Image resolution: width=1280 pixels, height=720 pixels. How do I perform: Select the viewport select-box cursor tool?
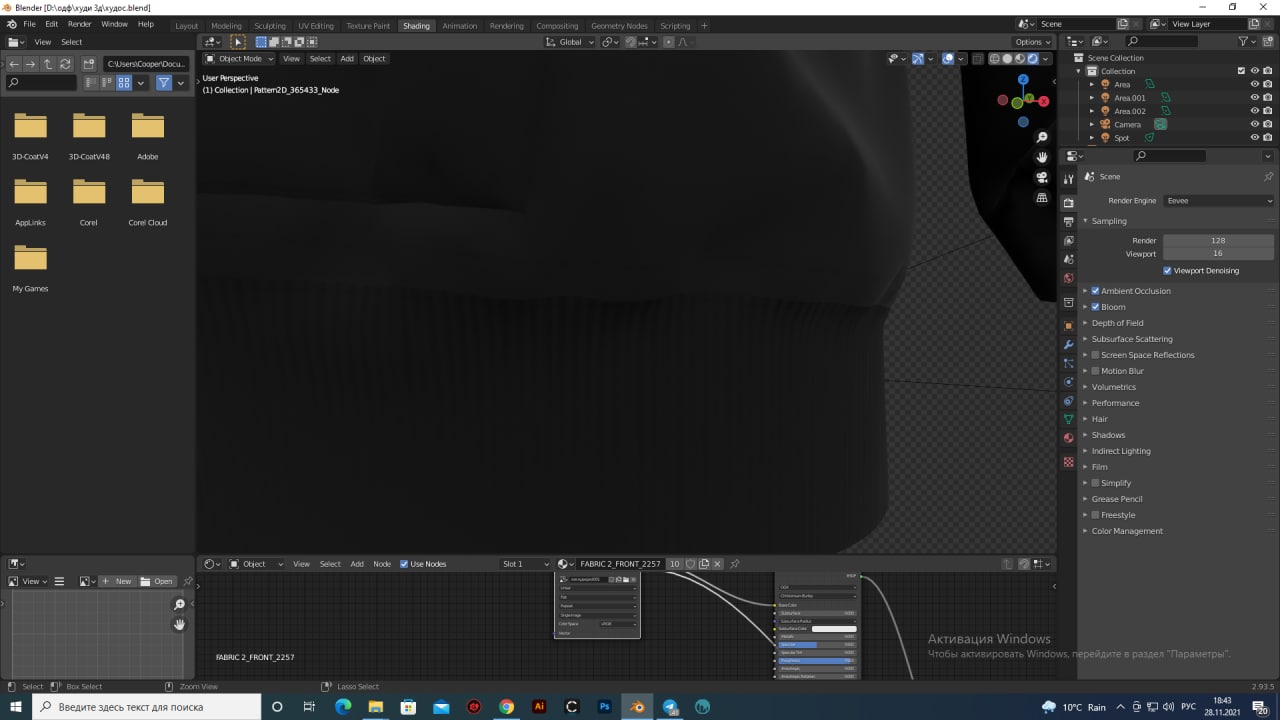[x=238, y=42]
